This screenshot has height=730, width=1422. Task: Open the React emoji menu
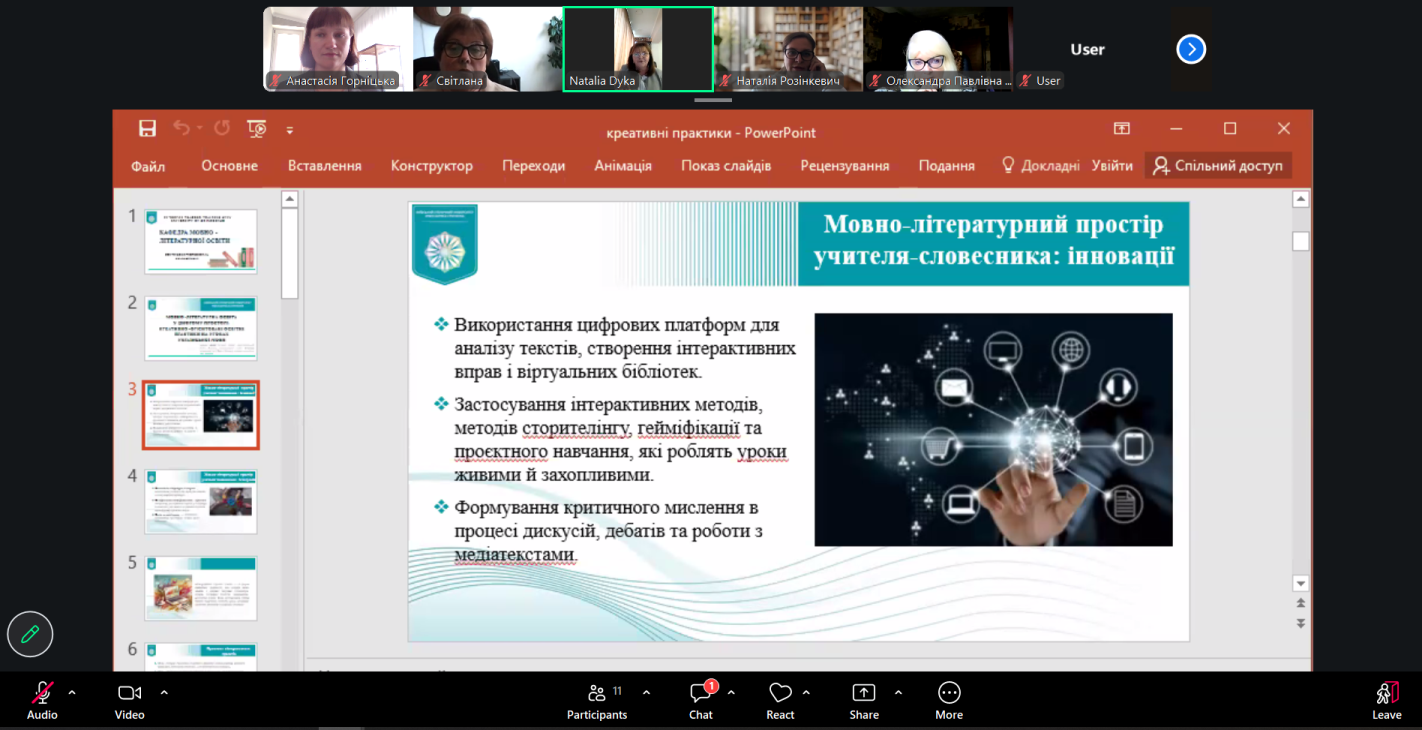click(780, 700)
